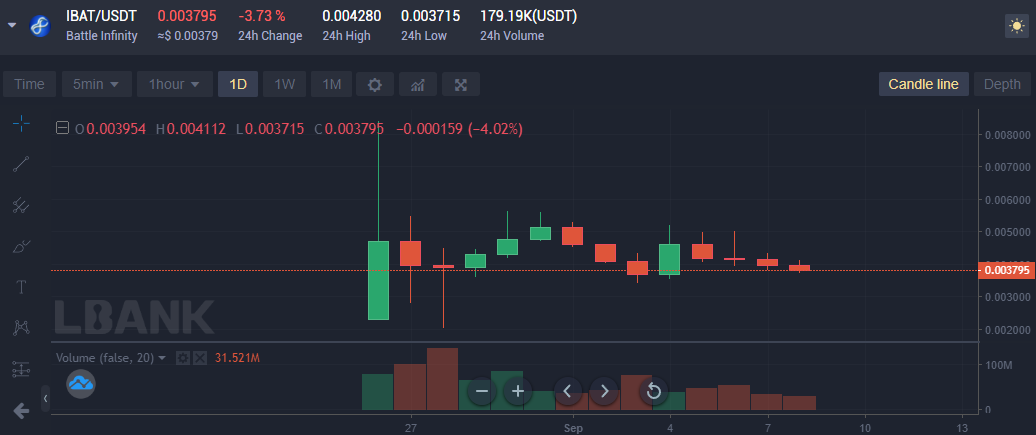Image resolution: width=1036 pixels, height=435 pixels.
Task: Toggle light theme sun icon
Action: coord(1016,26)
